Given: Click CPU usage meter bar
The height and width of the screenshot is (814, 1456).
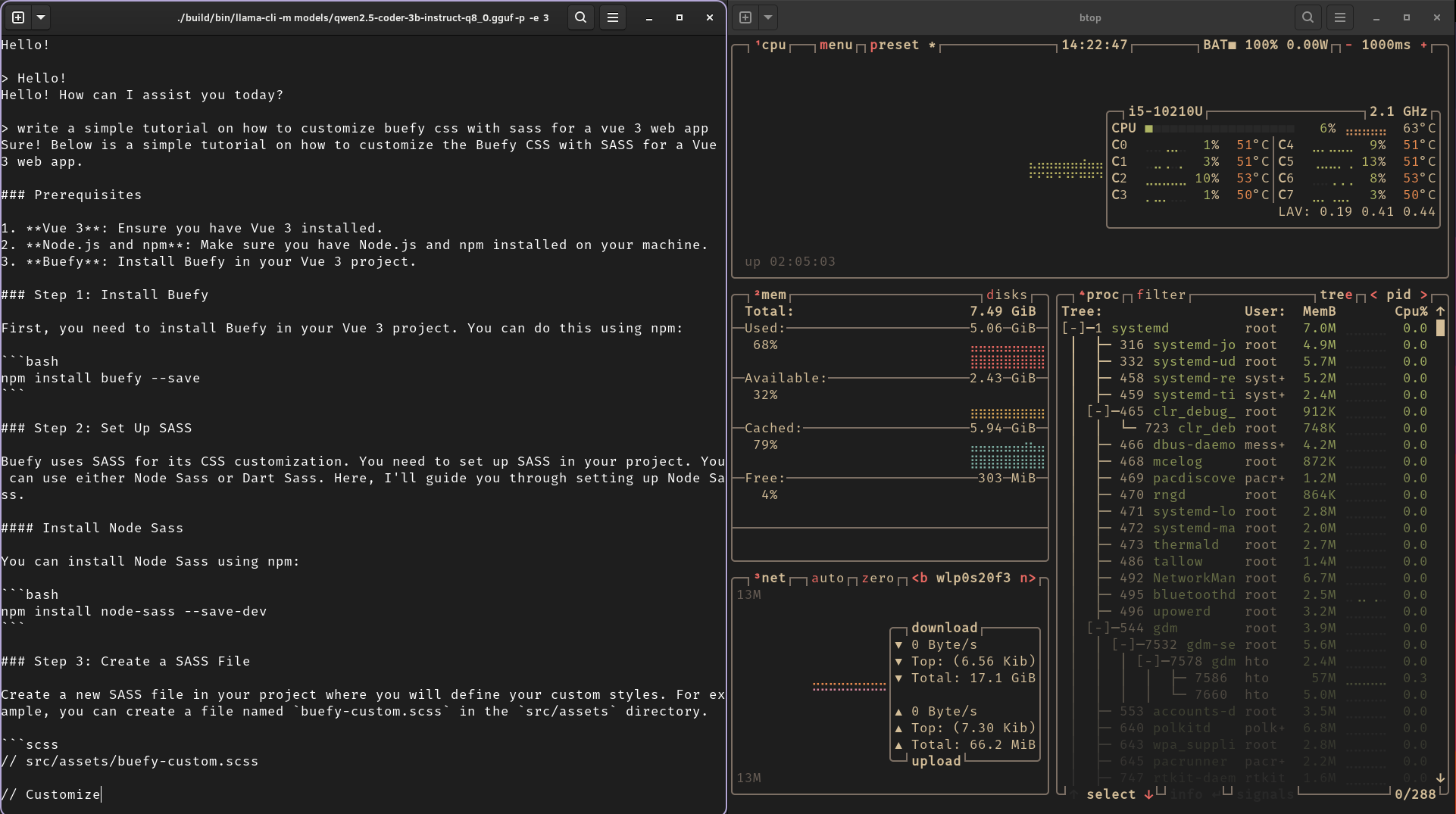Looking at the screenshot, I should coord(1220,129).
